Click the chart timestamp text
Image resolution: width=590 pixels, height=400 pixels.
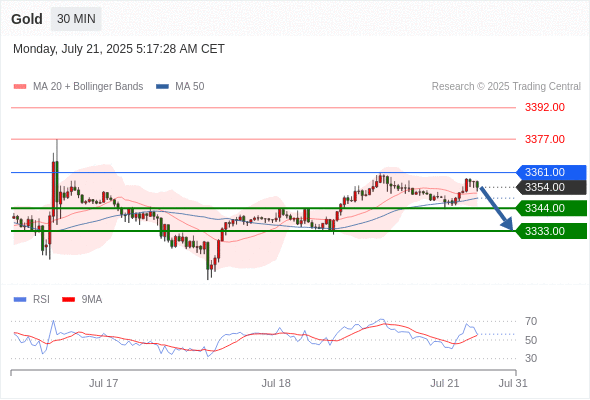pos(119,49)
